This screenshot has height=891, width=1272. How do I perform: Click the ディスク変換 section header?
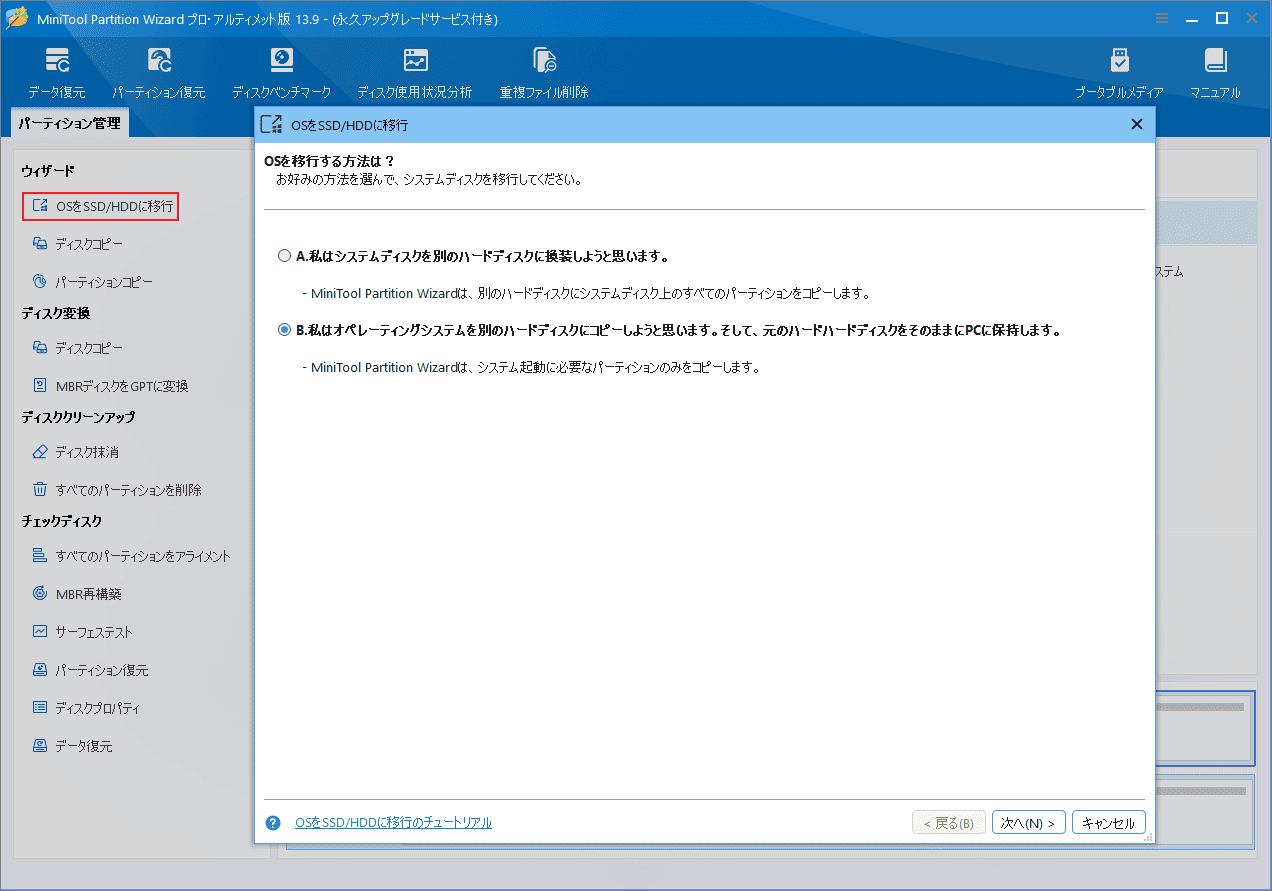(x=56, y=313)
